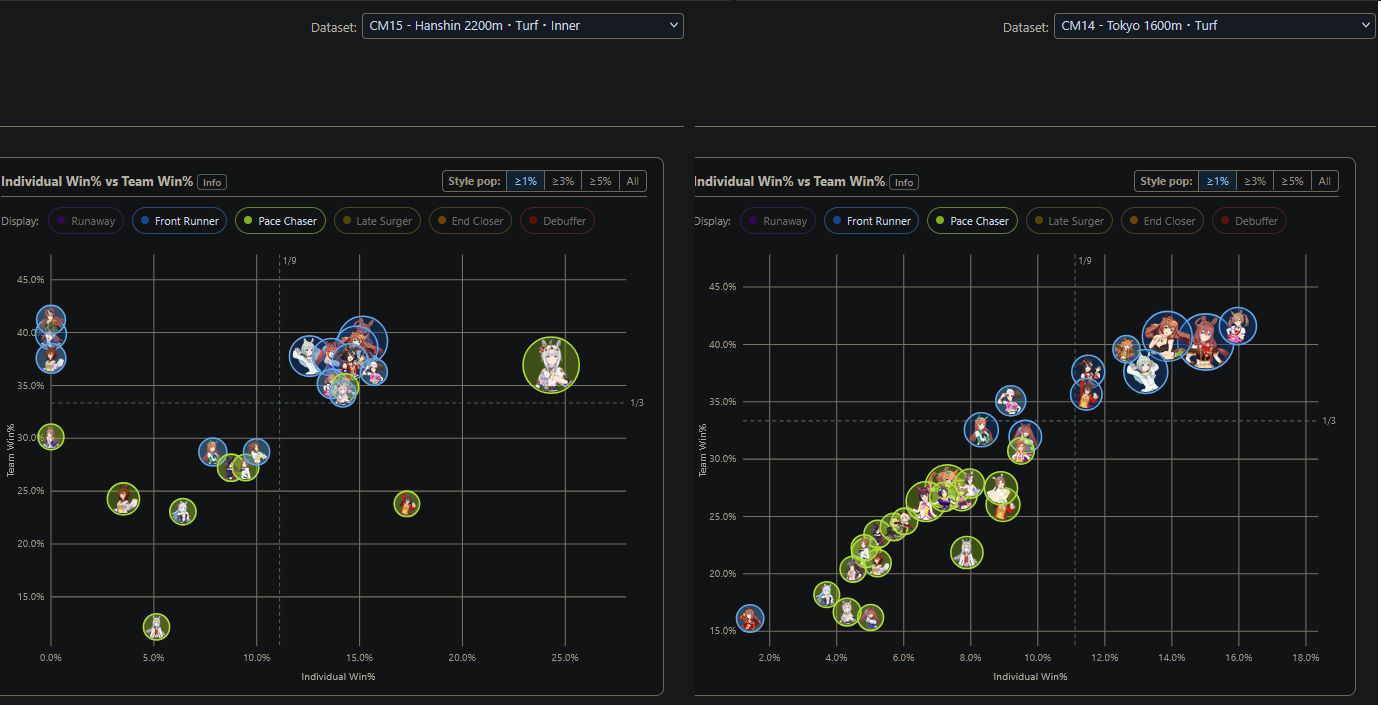Select ≥3% style pop in CM14 chart

pyautogui.click(x=1255, y=181)
